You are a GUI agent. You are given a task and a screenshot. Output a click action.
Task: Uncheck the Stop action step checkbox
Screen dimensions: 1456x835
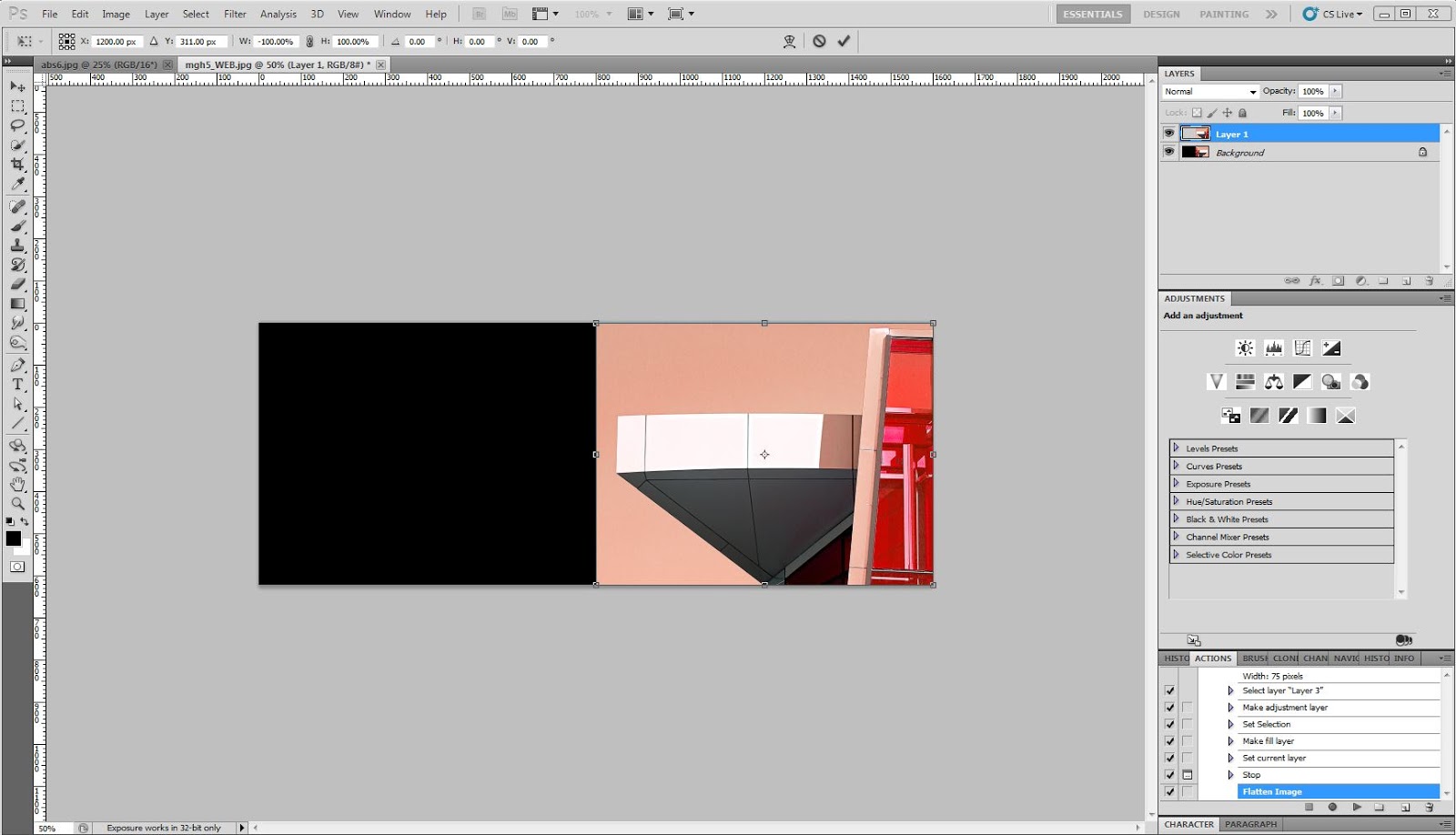pos(1169,775)
